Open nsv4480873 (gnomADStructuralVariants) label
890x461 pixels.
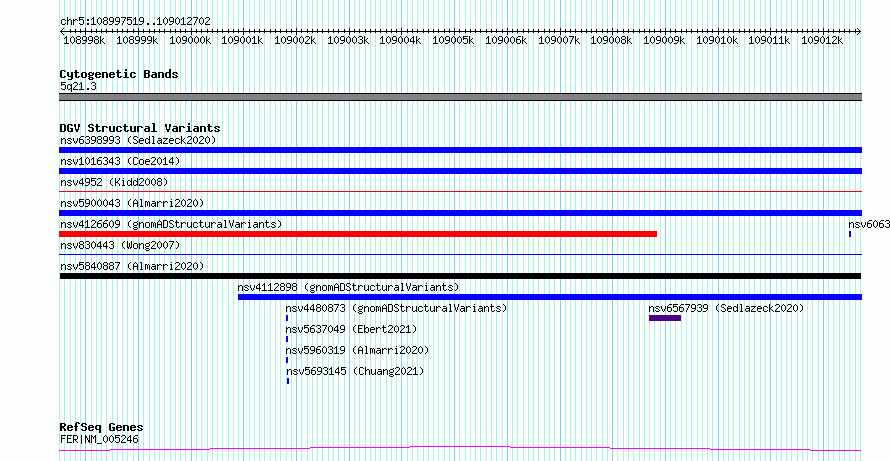coord(396,308)
